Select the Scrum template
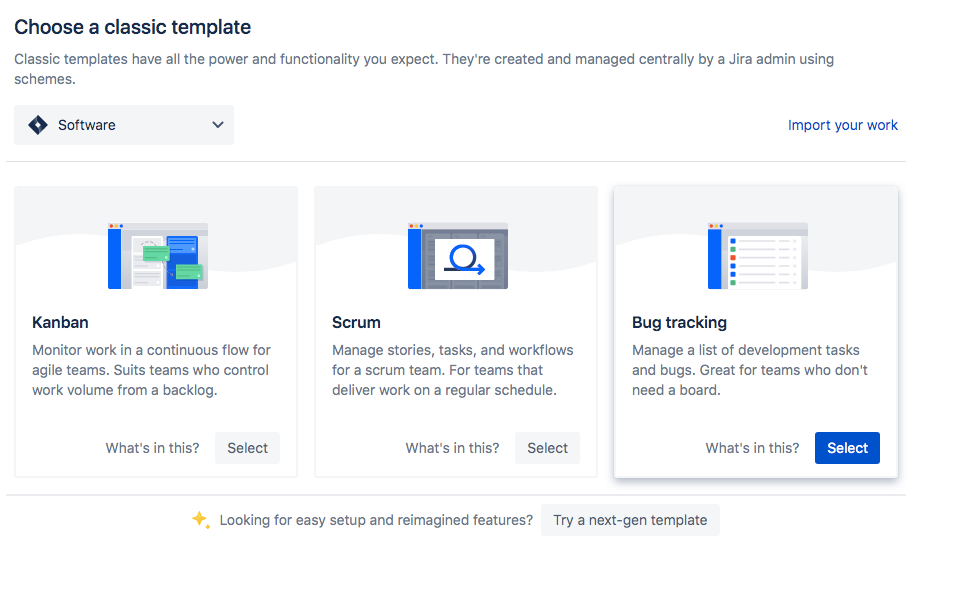The width and height of the screenshot is (973, 602). pyautogui.click(x=547, y=448)
